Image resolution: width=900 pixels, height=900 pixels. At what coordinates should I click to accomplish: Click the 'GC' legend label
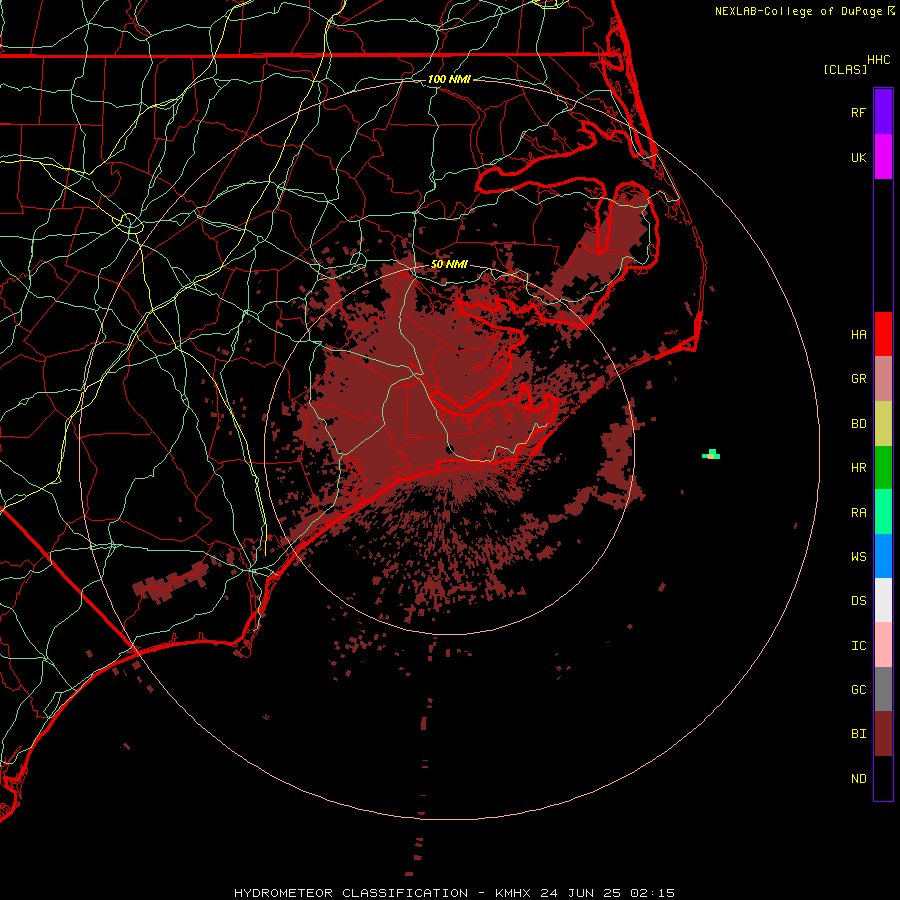[858, 690]
